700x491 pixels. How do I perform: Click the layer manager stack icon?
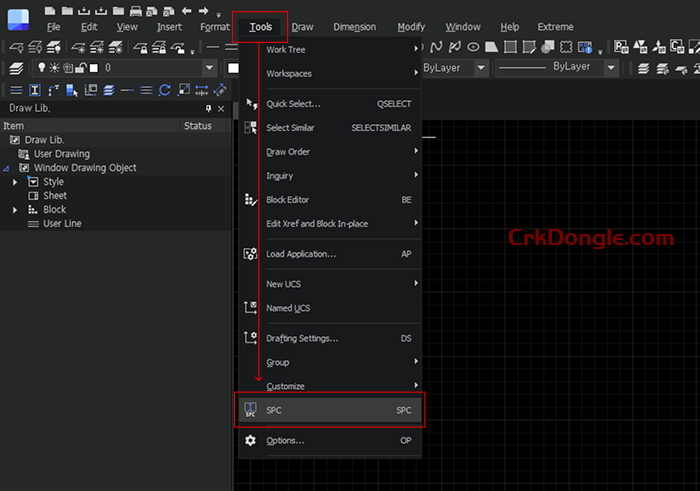tap(15, 68)
